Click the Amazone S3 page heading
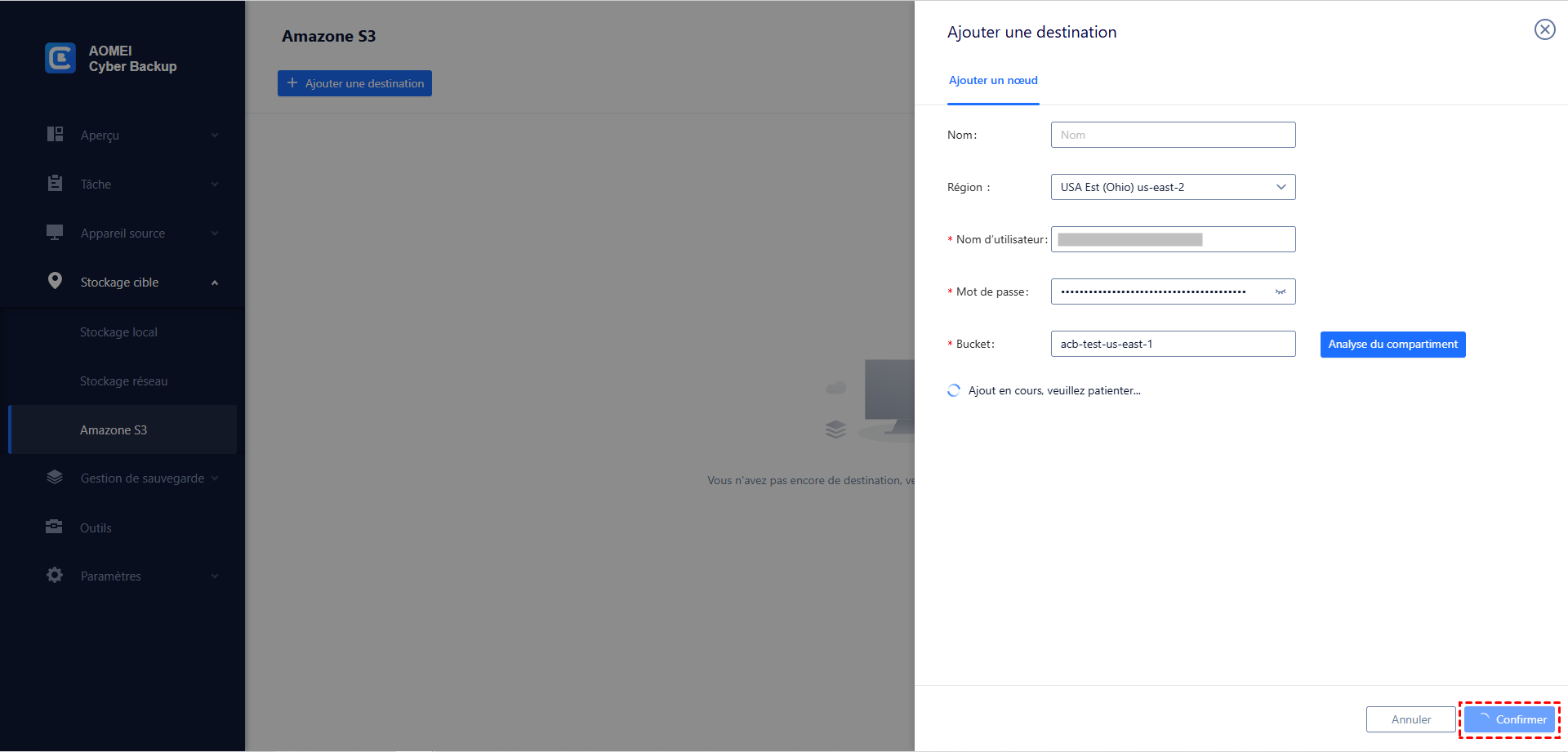Image resolution: width=1568 pixels, height=752 pixels. coord(329,36)
